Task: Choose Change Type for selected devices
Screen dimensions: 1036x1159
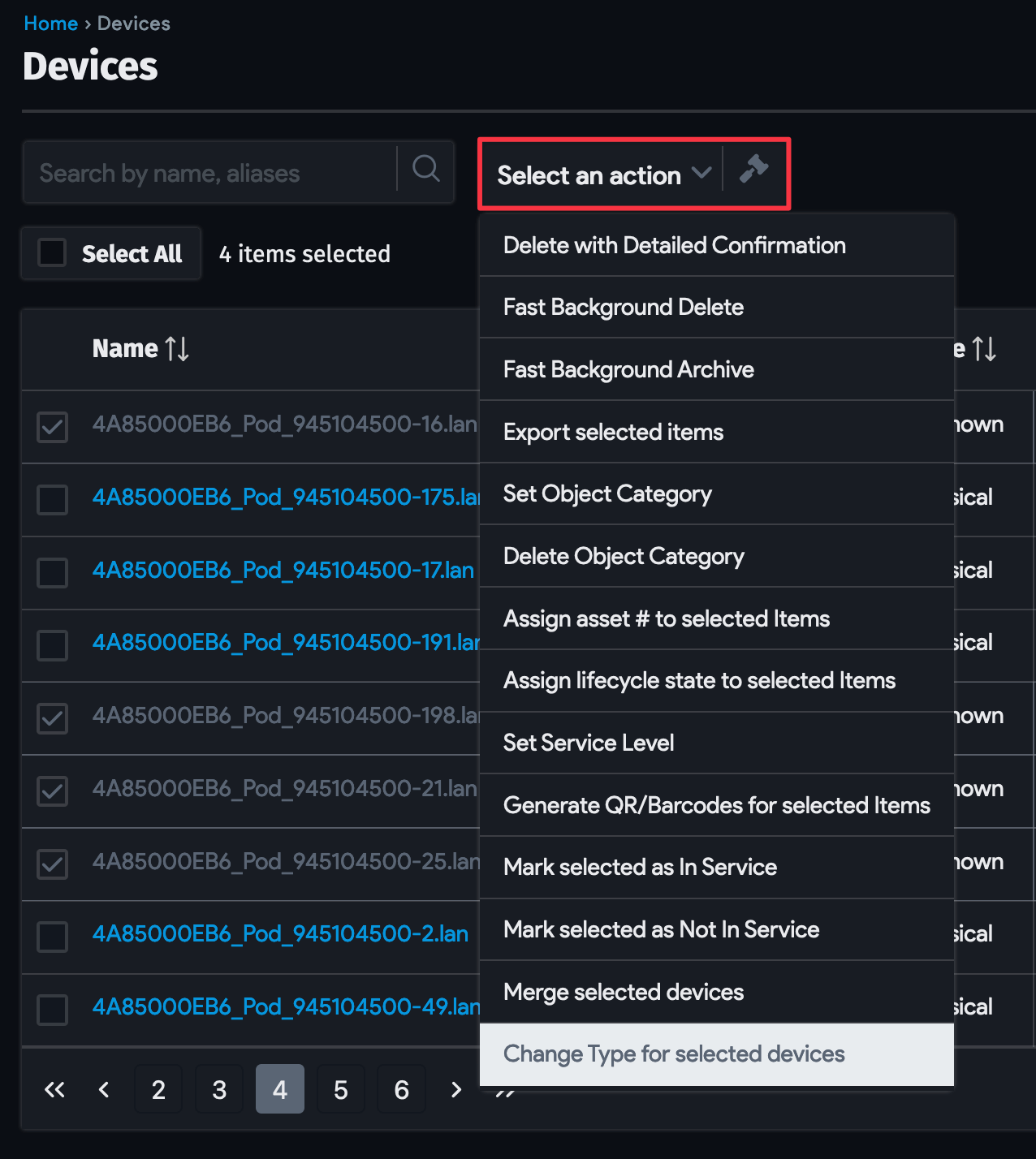Action: 674,1054
